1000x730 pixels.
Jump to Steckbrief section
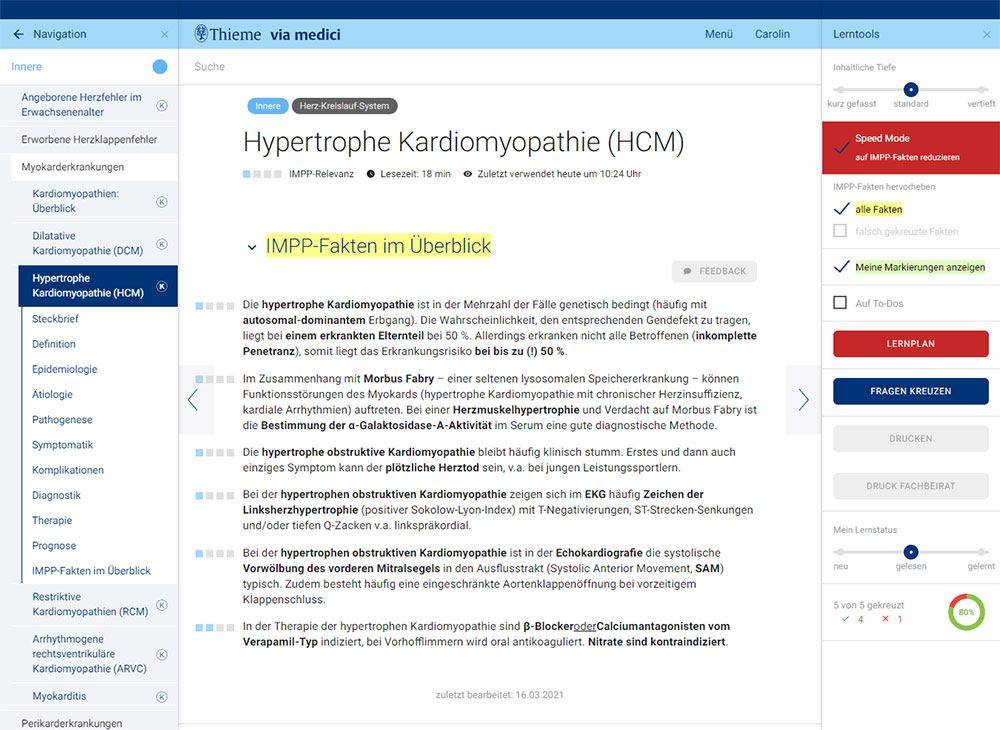55,319
